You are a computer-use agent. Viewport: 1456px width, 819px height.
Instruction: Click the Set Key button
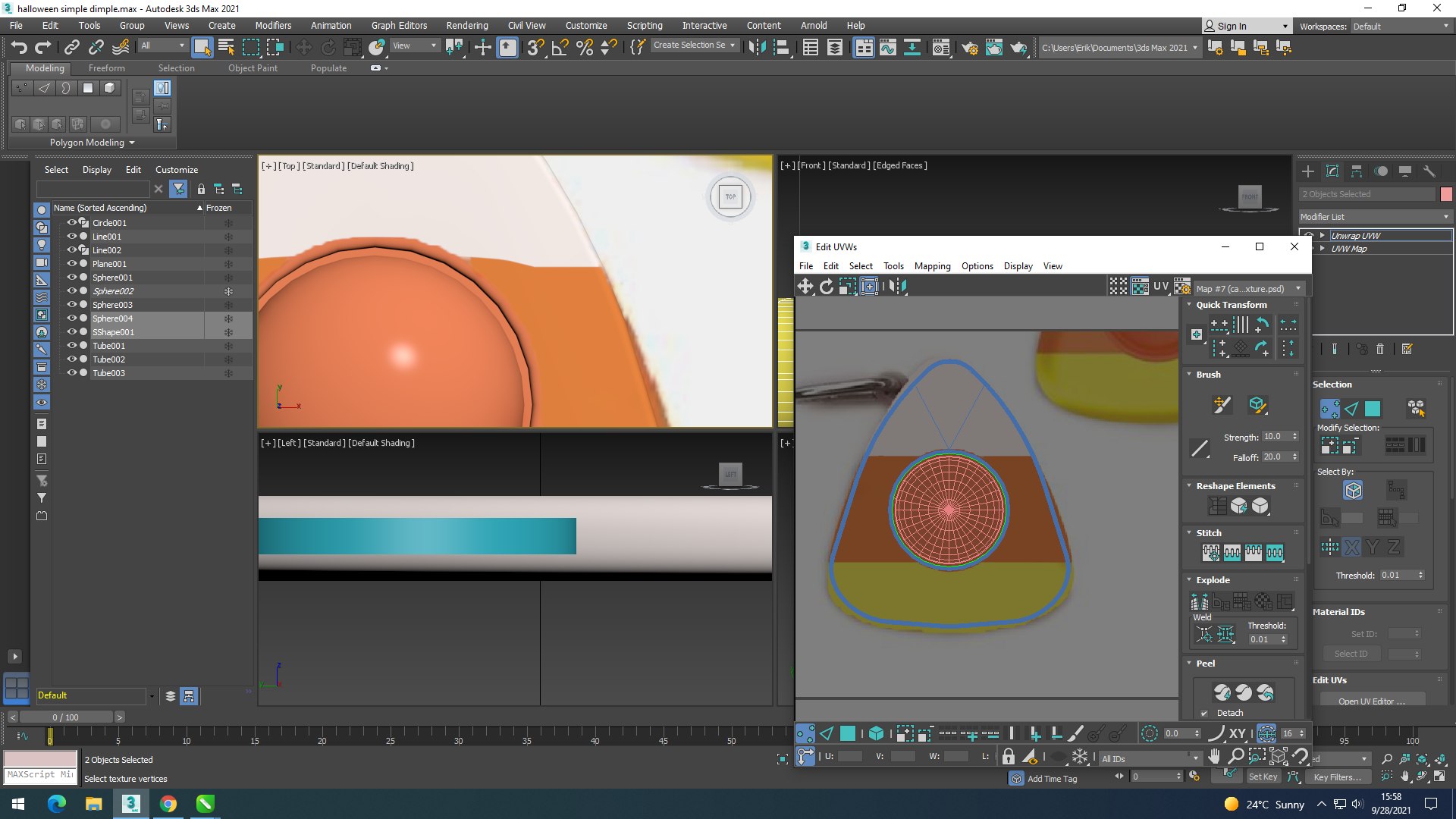click(1263, 777)
